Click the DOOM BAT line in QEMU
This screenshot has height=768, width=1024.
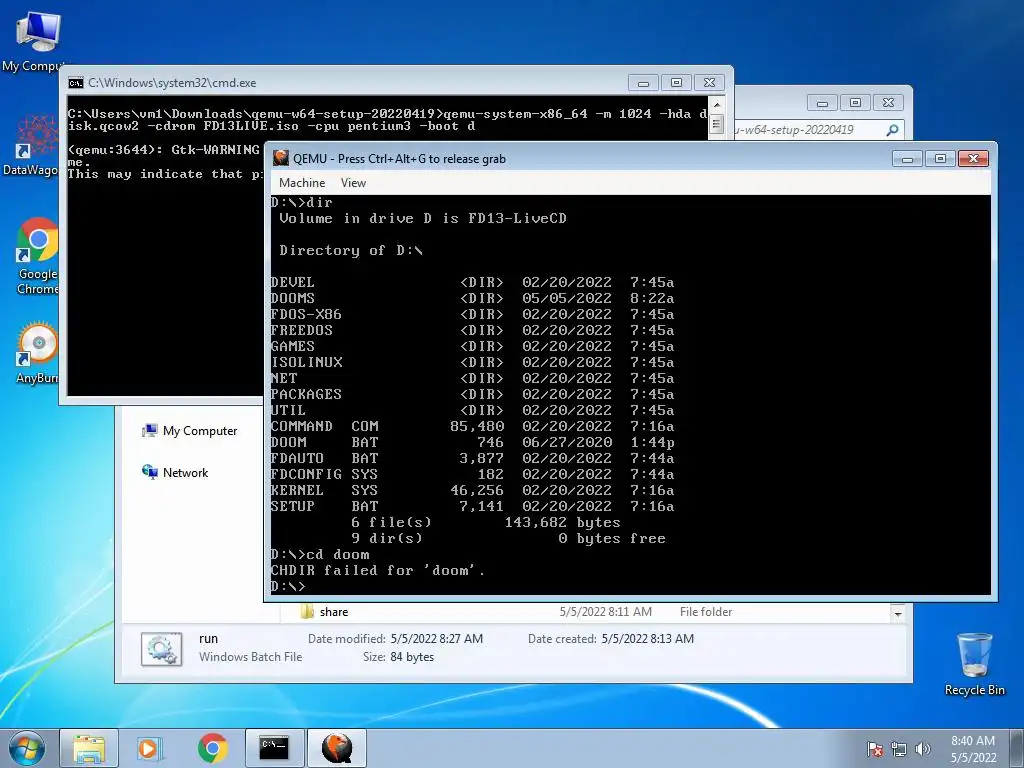click(x=472, y=442)
